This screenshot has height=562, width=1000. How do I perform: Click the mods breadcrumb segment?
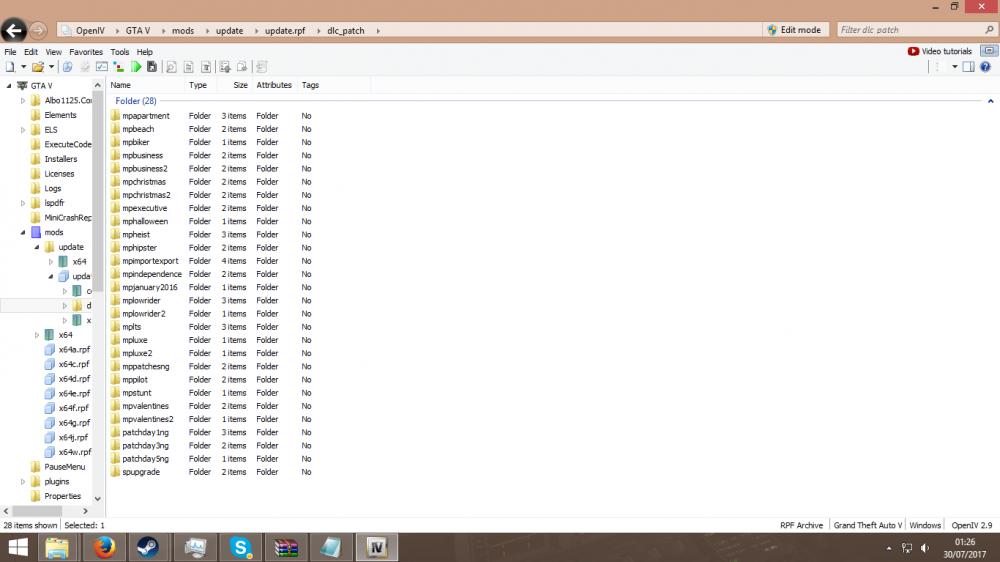(182, 30)
